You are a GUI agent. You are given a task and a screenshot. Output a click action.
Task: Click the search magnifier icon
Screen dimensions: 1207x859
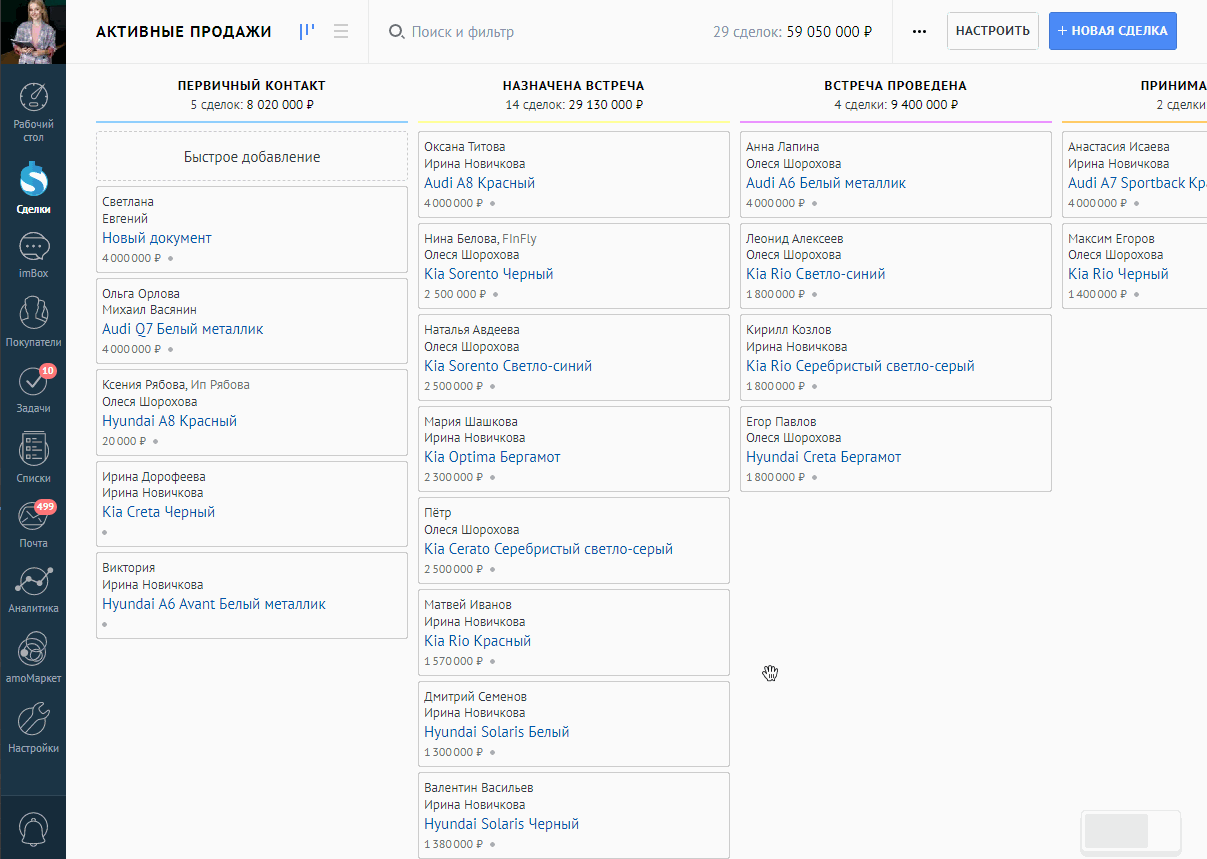(396, 32)
